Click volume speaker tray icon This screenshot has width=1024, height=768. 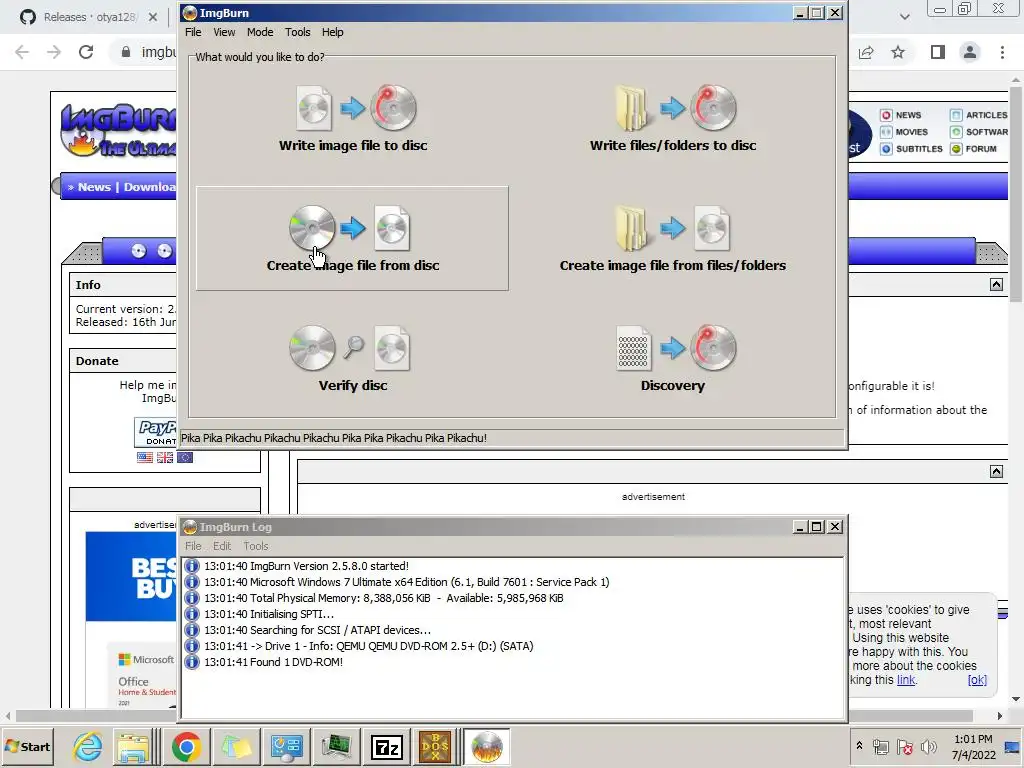pyautogui.click(x=928, y=746)
